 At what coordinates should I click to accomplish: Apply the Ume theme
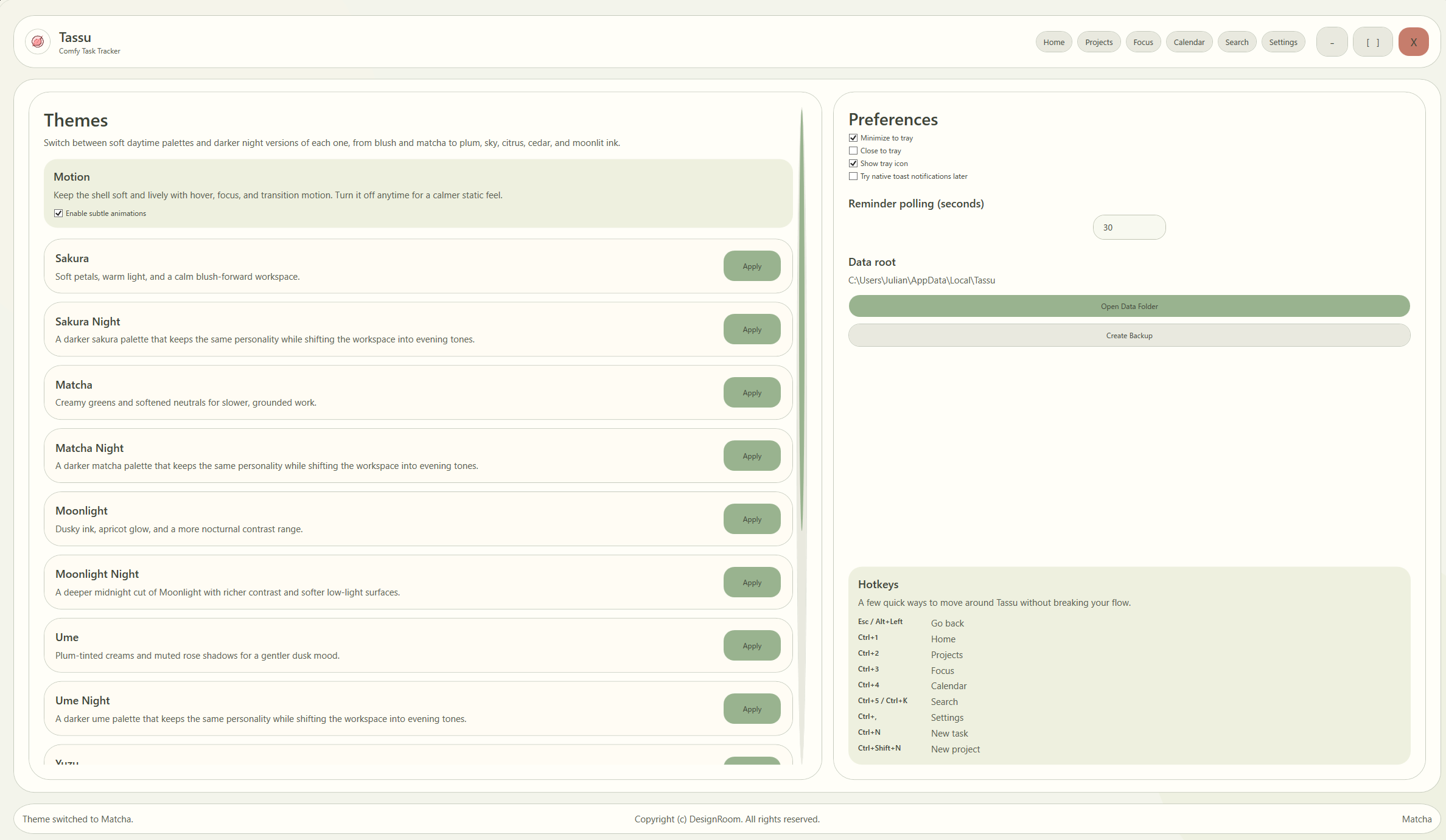(752, 646)
